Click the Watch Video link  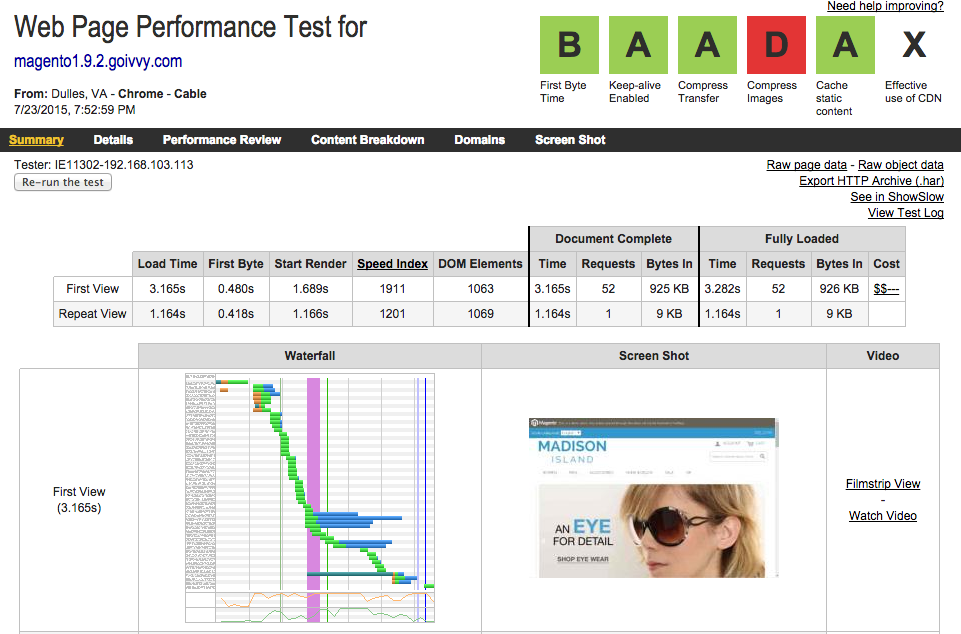[x=883, y=516]
